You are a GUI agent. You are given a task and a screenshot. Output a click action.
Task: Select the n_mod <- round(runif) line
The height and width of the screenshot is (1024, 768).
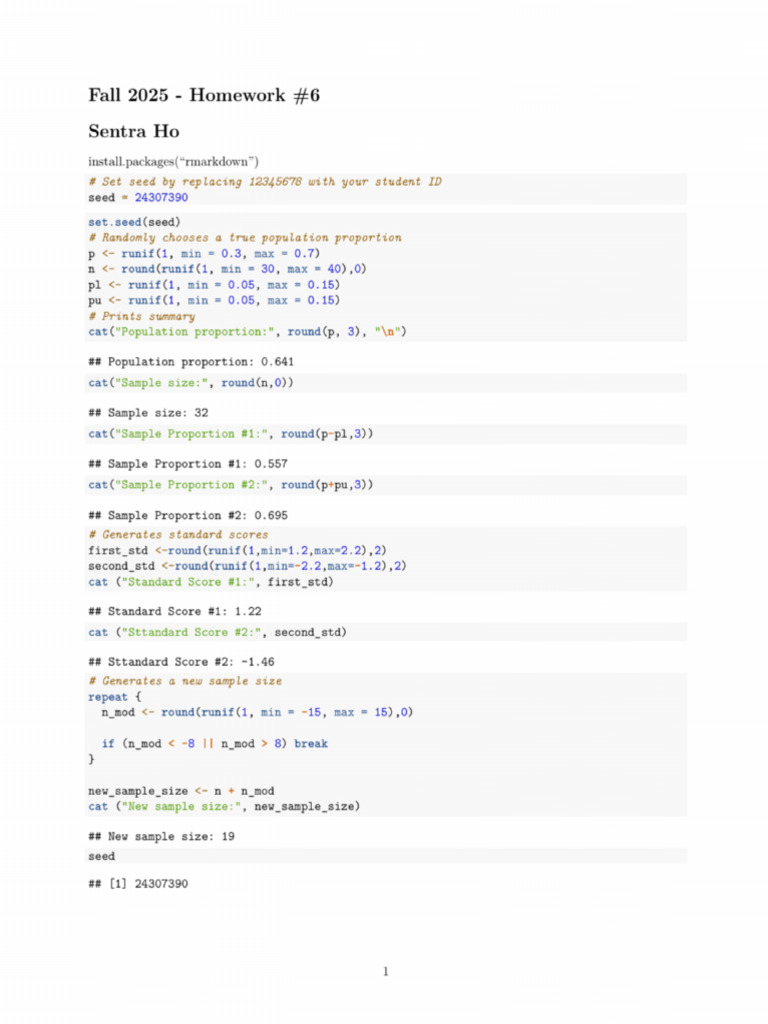(x=257, y=712)
